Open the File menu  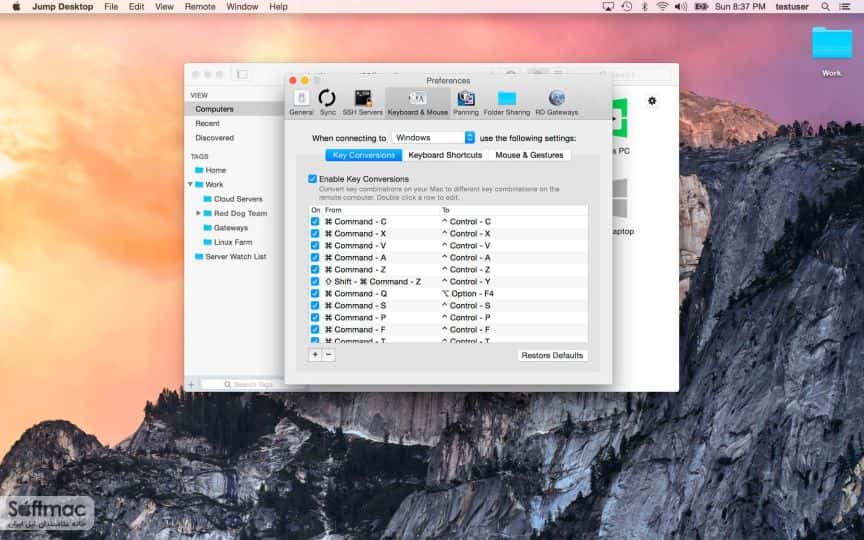pyautogui.click(x=111, y=7)
